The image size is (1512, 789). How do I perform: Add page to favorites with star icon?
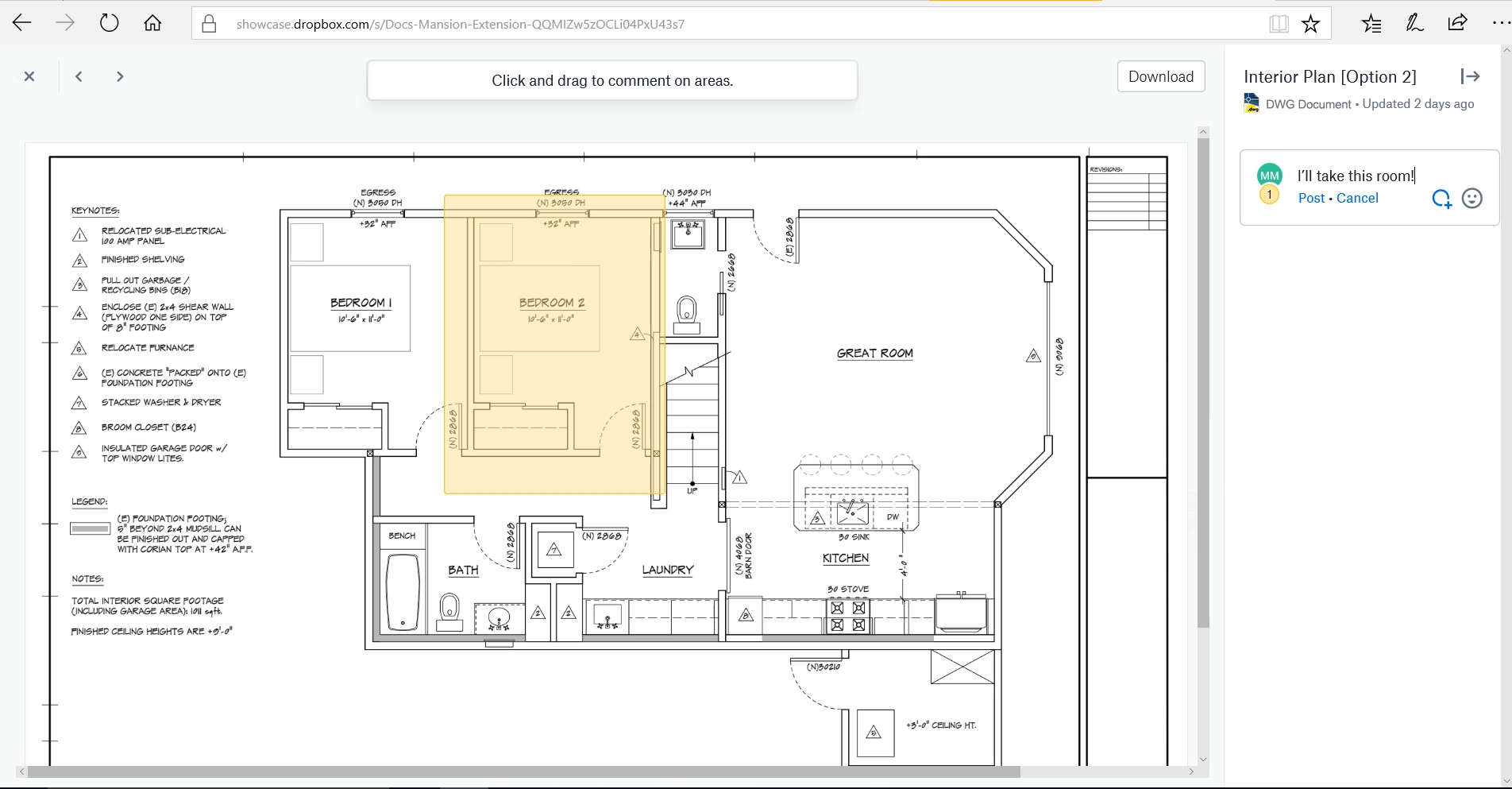tap(1310, 24)
